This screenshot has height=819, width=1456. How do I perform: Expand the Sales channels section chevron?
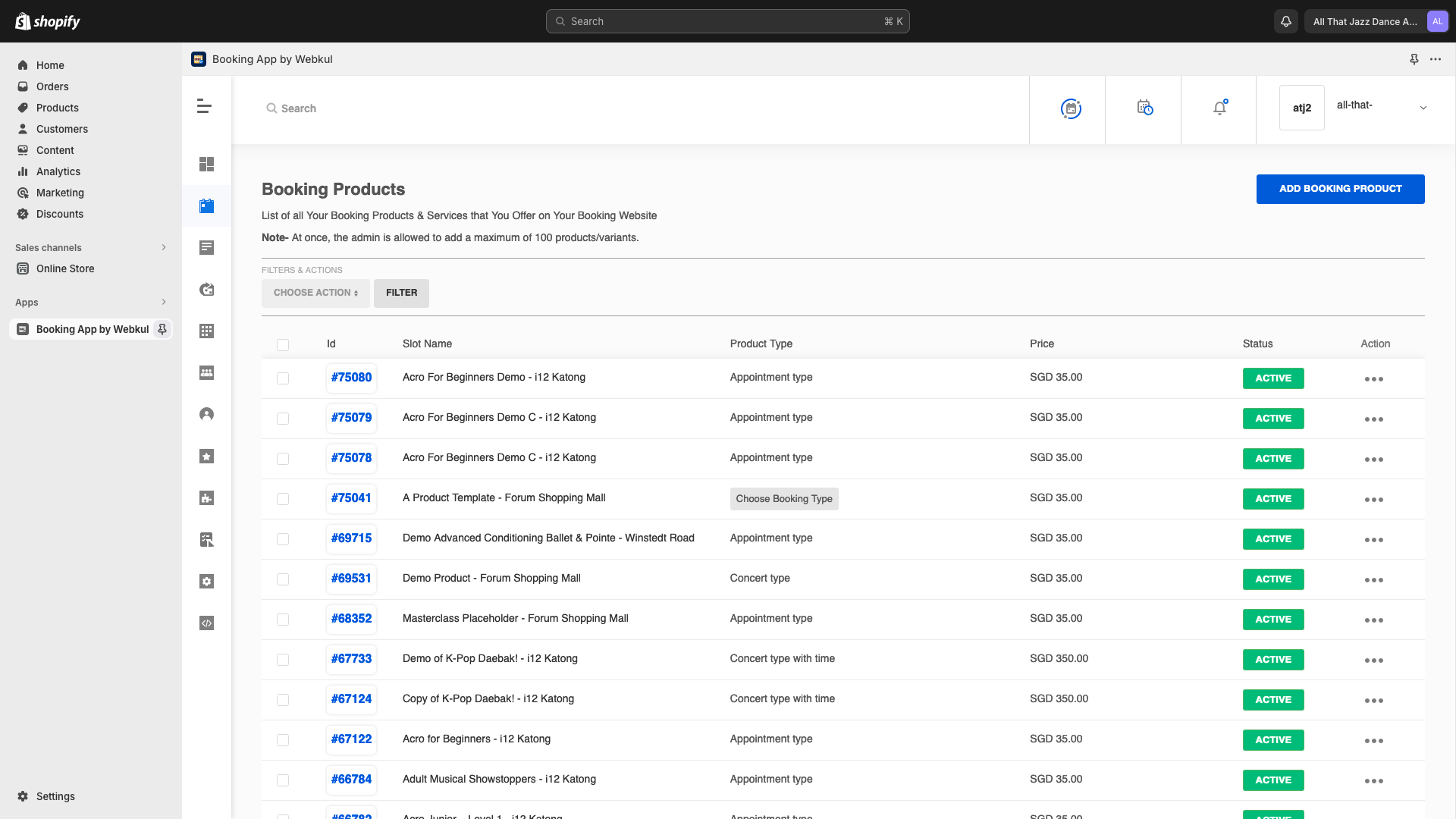point(164,248)
